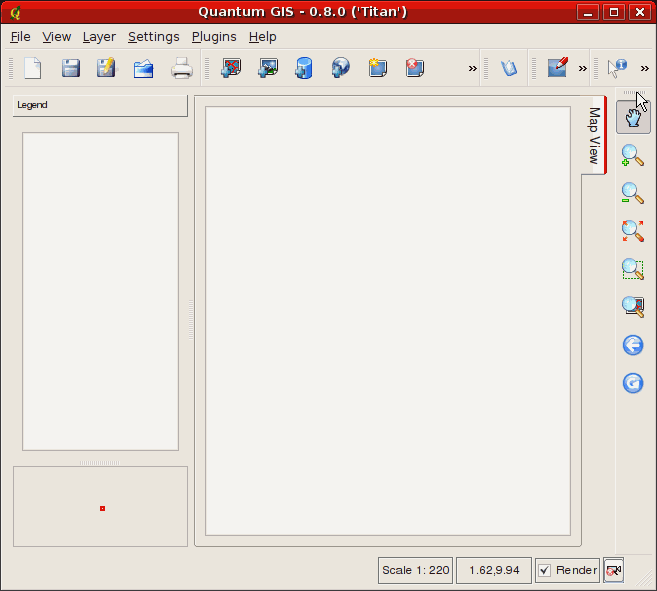Expand attributes toolbar overflow chevron at far right
This screenshot has height=591, width=657.
(x=644, y=68)
